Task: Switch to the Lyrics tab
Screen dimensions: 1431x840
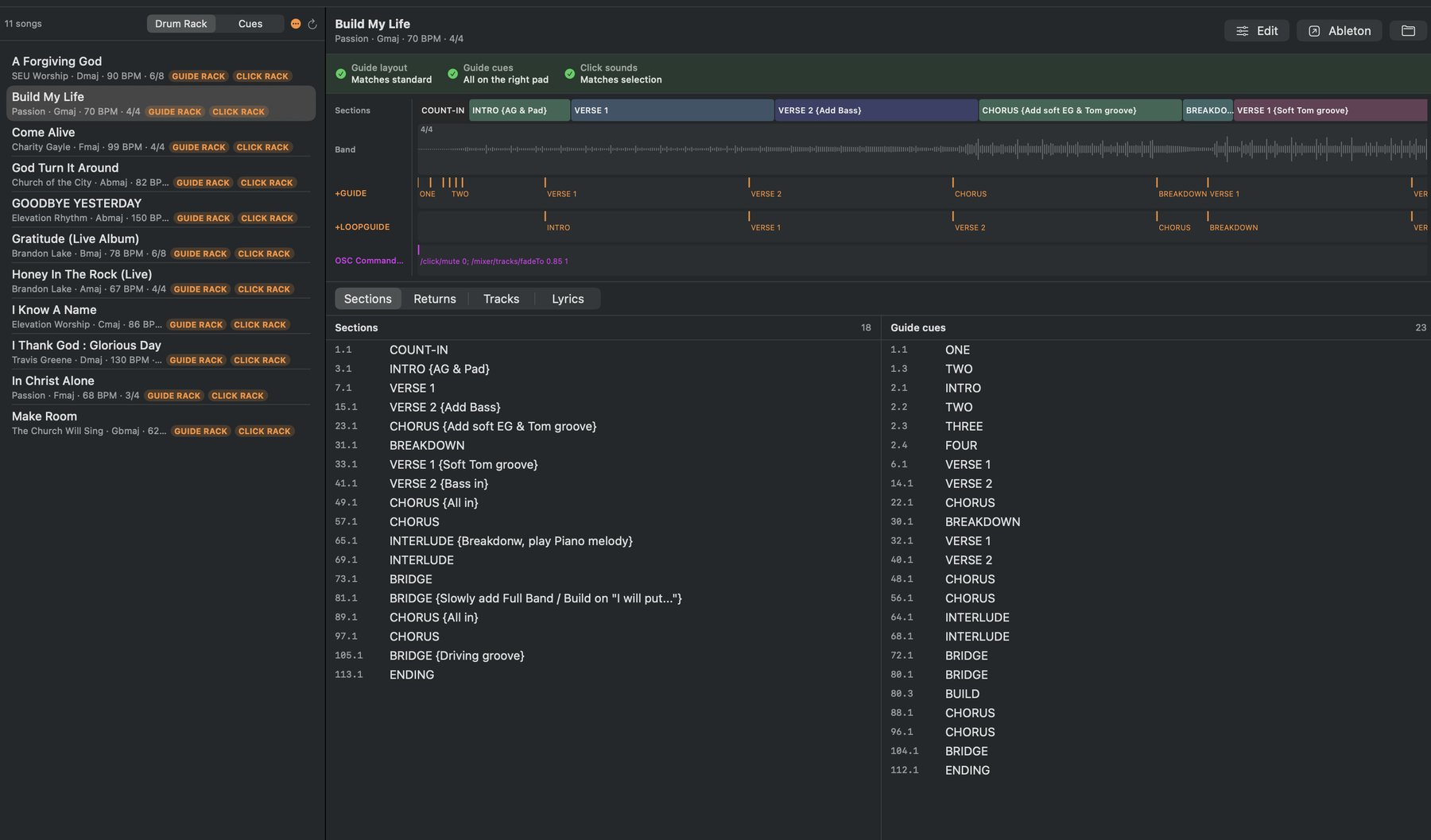Action: click(568, 299)
